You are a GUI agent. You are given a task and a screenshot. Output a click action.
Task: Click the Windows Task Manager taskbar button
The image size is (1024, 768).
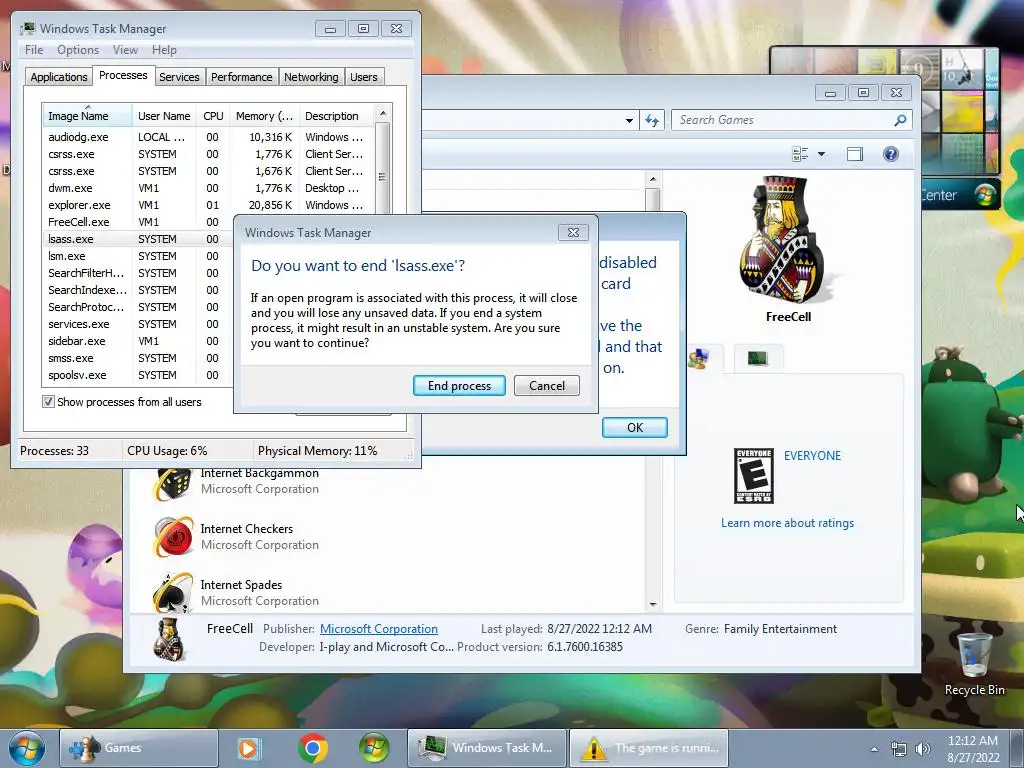pyautogui.click(x=487, y=748)
